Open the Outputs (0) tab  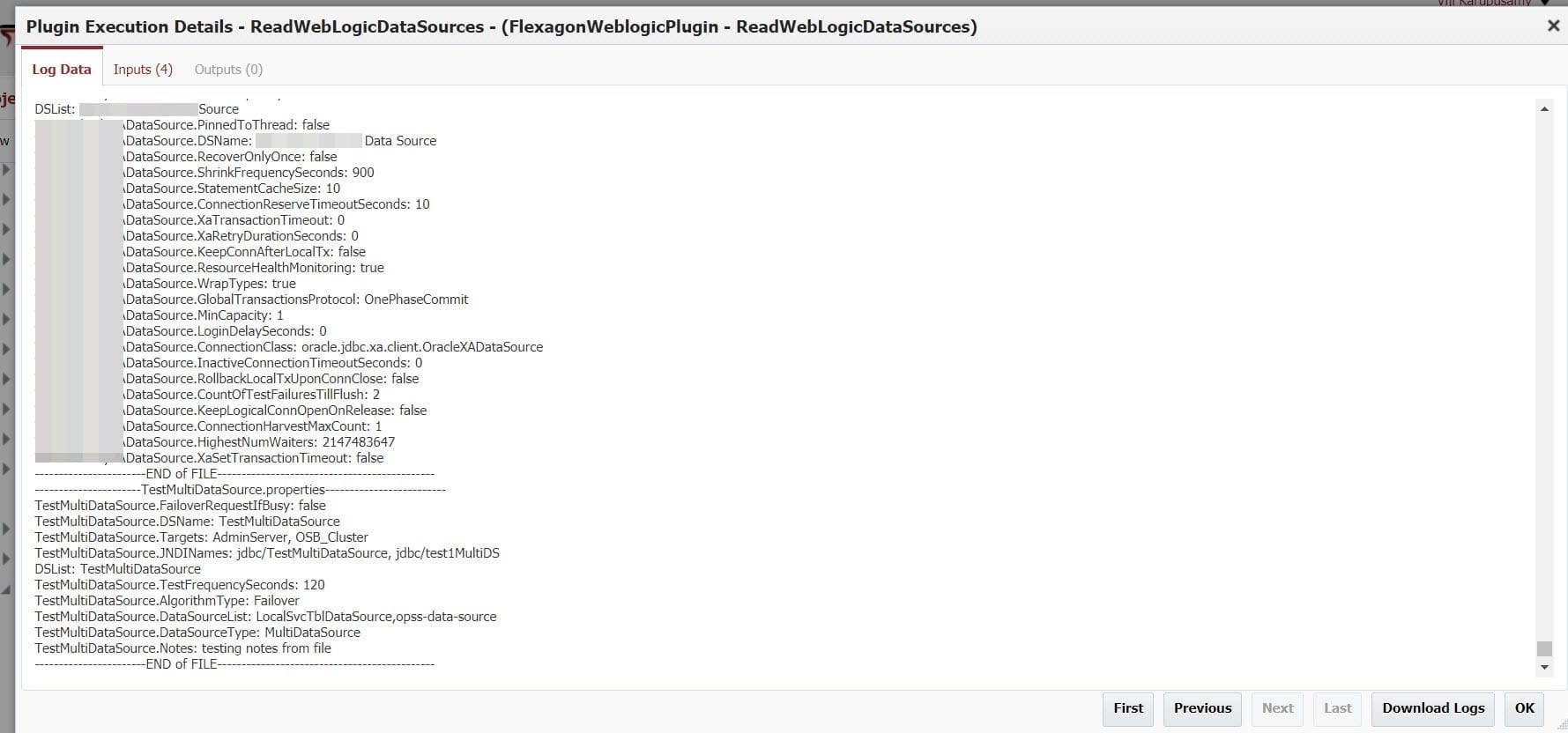tap(228, 69)
